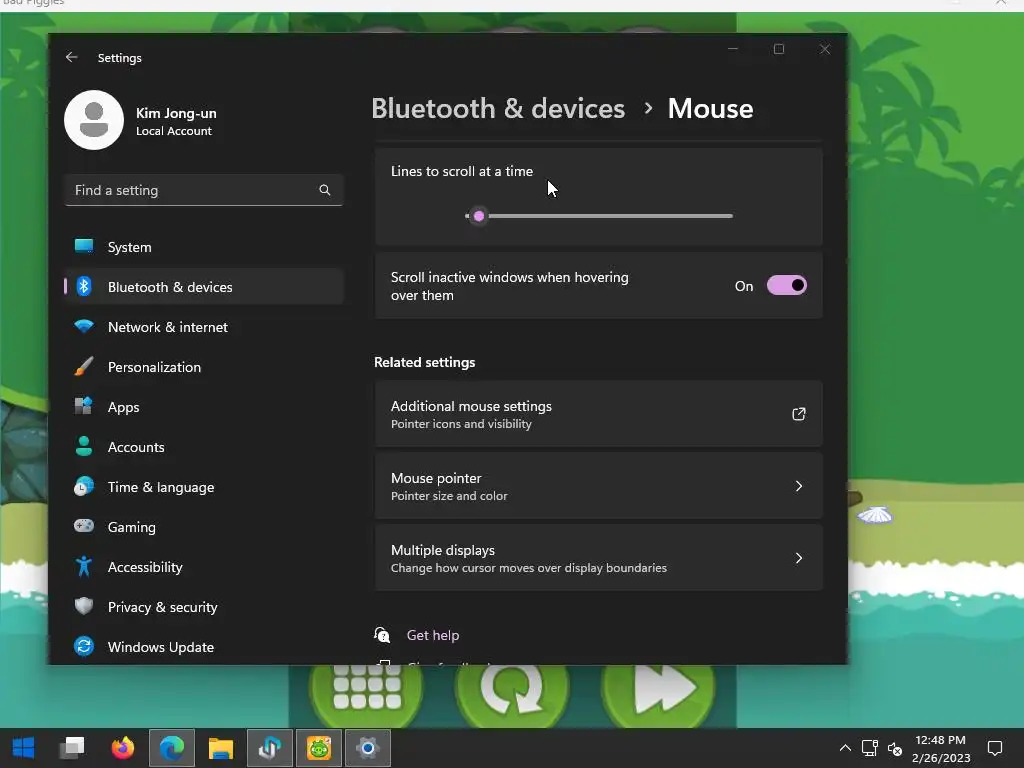Image resolution: width=1024 pixels, height=768 pixels.
Task: Click the Time & language clock icon
Action: click(84, 487)
